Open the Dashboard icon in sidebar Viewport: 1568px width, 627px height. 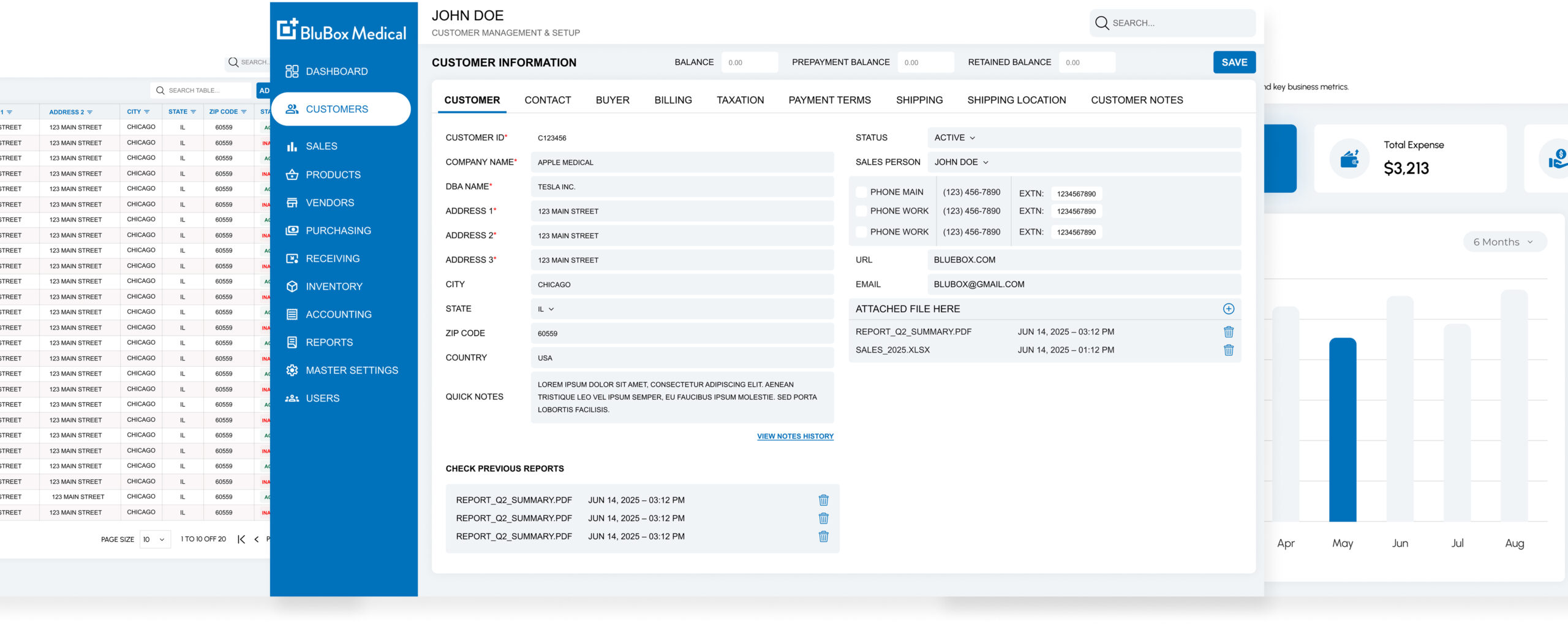[x=292, y=72]
